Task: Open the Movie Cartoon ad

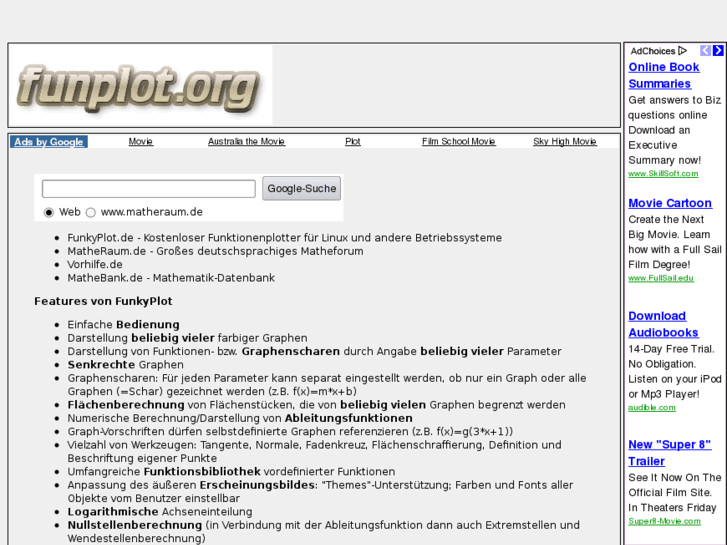Action: [670, 203]
